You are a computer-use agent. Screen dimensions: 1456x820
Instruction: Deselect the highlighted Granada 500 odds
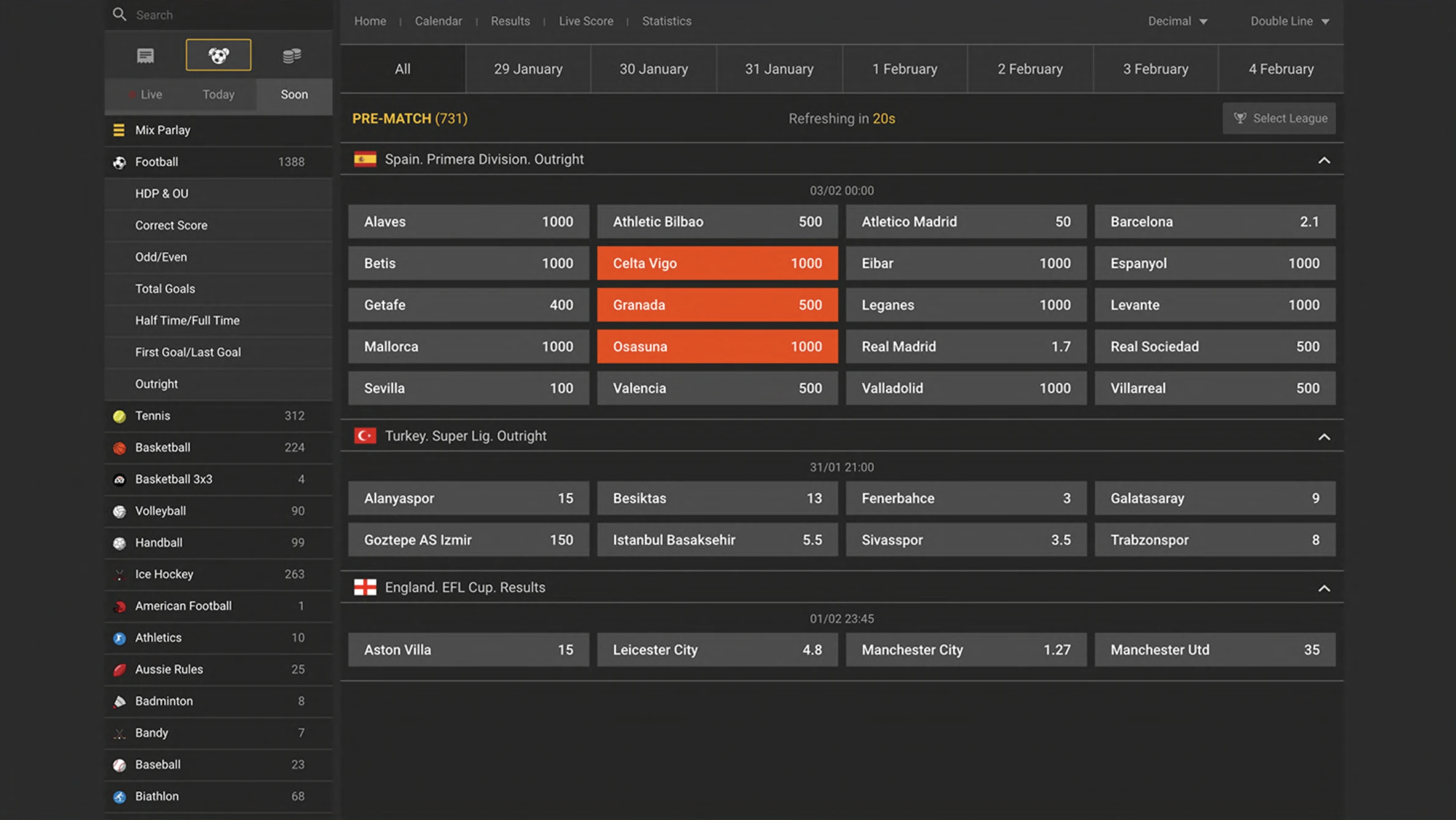click(717, 305)
